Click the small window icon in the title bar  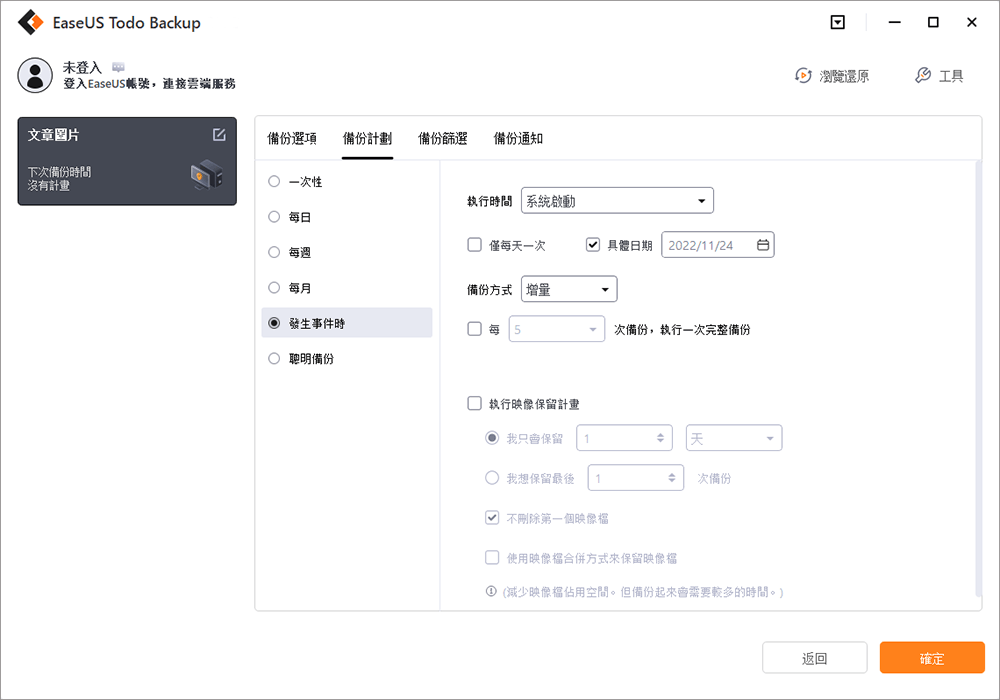pyautogui.click(x=838, y=22)
